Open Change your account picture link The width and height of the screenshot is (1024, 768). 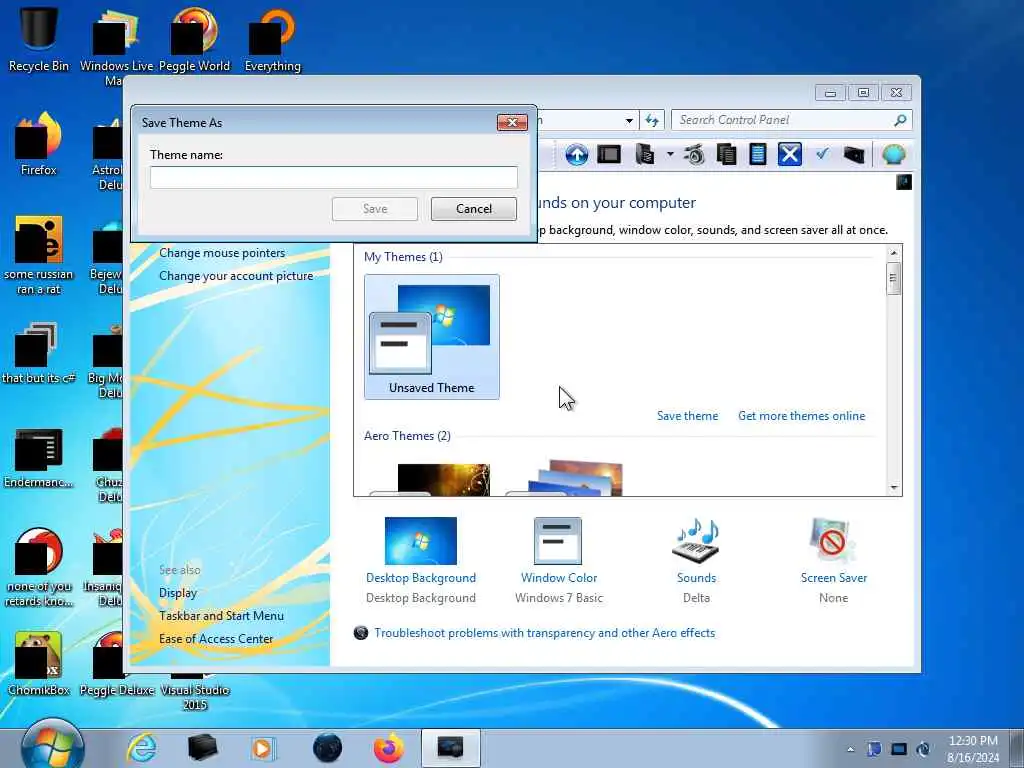click(x=236, y=276)
